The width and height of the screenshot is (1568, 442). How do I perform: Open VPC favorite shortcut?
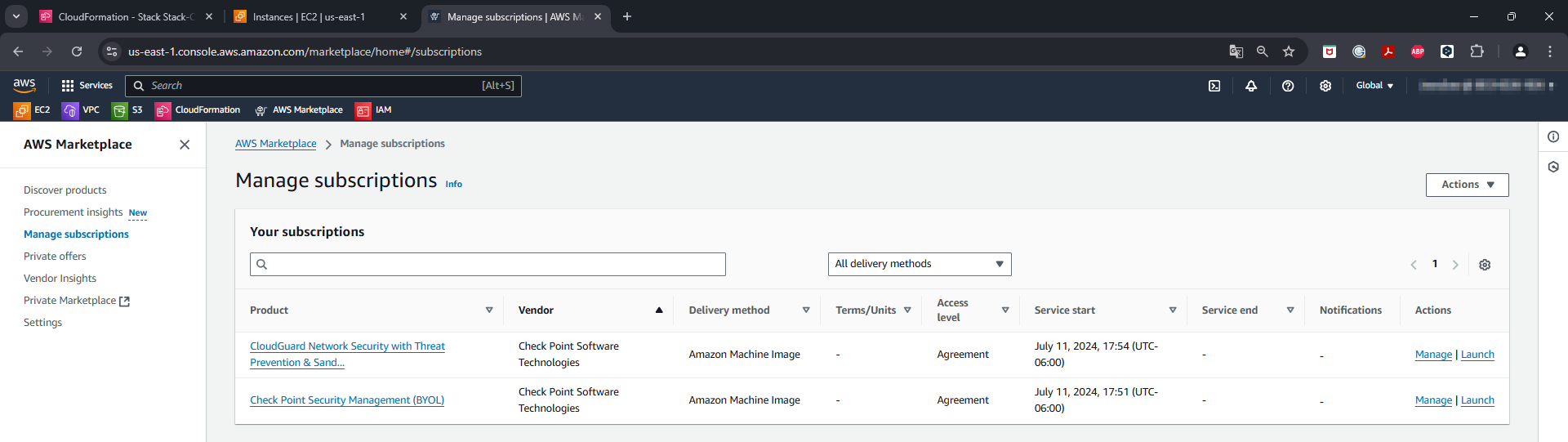pyautogui.click(x=81, y=109)
